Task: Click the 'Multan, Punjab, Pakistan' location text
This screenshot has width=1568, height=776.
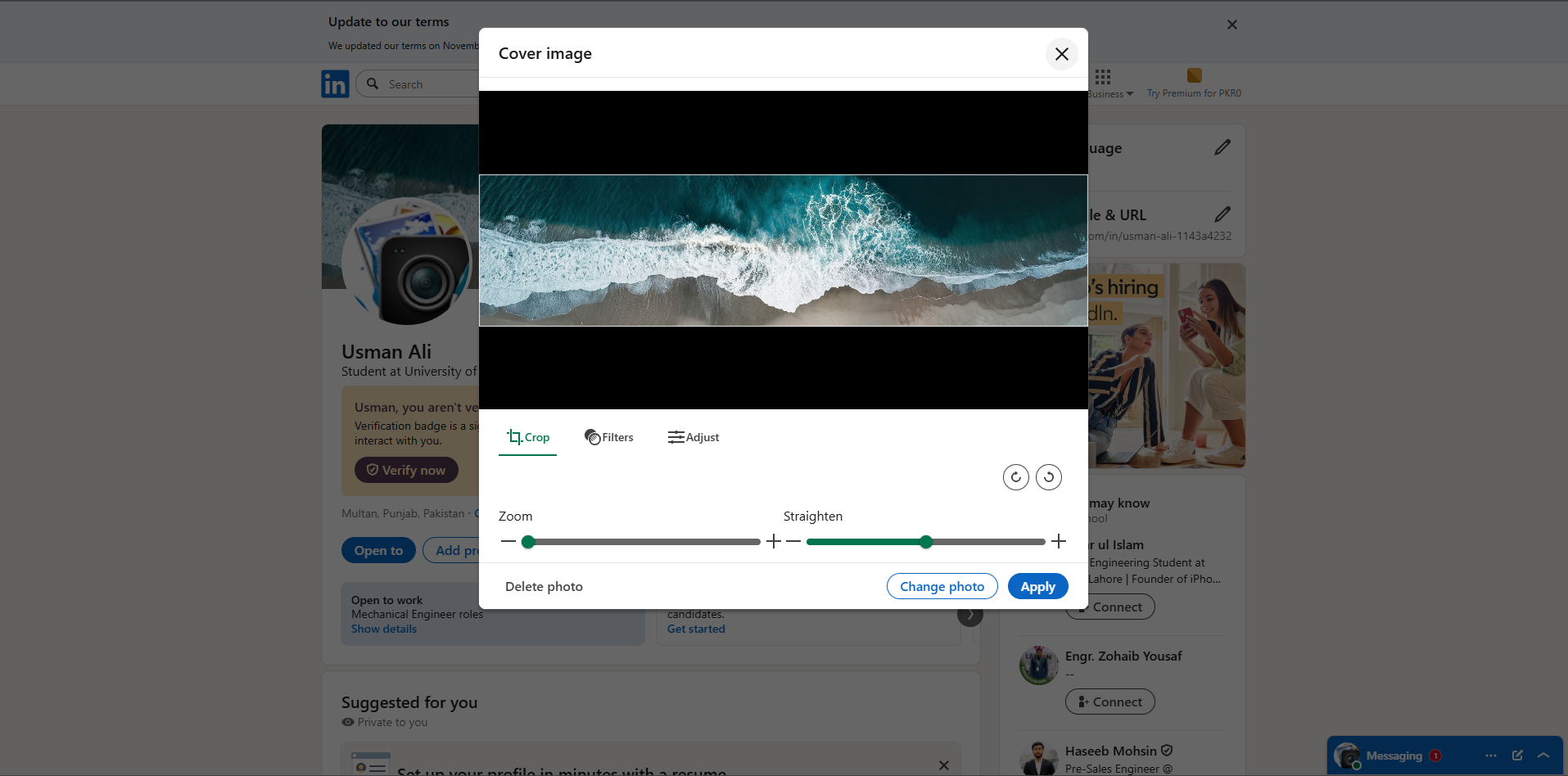Action: [x=403, y=513]
